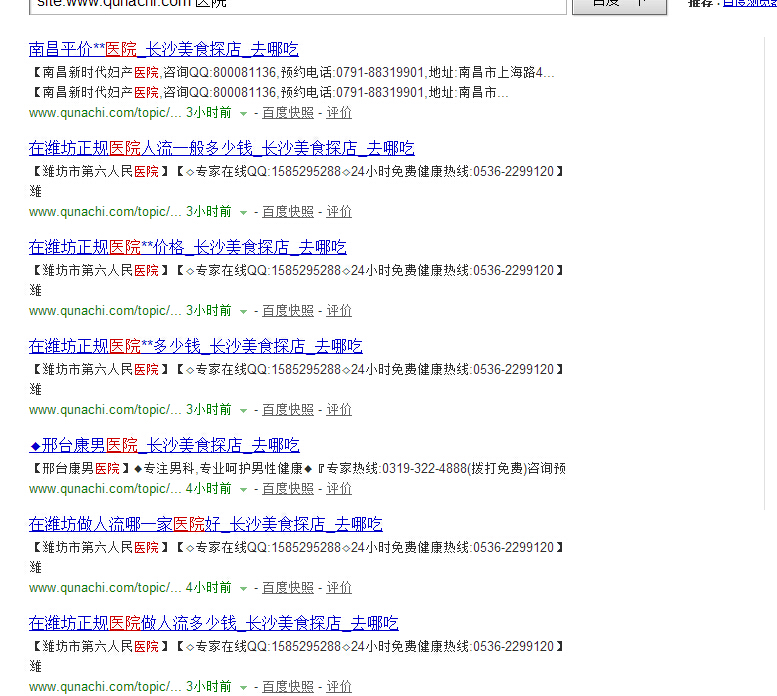The width and height of the screenshot is (777, 696).
Task: Click green URL under 做人流哪一家医院好 result
Action: [x=105, y=588]
